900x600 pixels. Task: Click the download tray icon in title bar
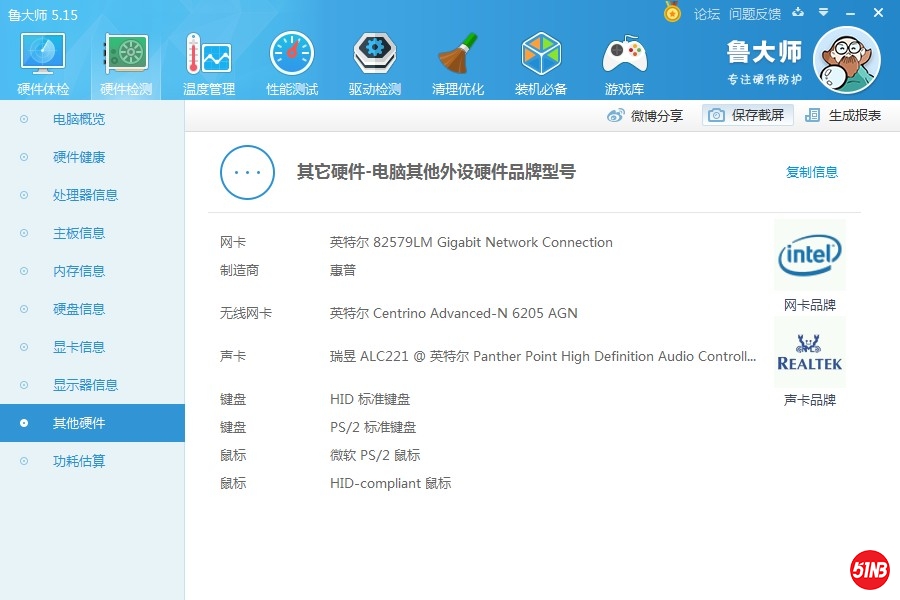click(x=798, y=13)
